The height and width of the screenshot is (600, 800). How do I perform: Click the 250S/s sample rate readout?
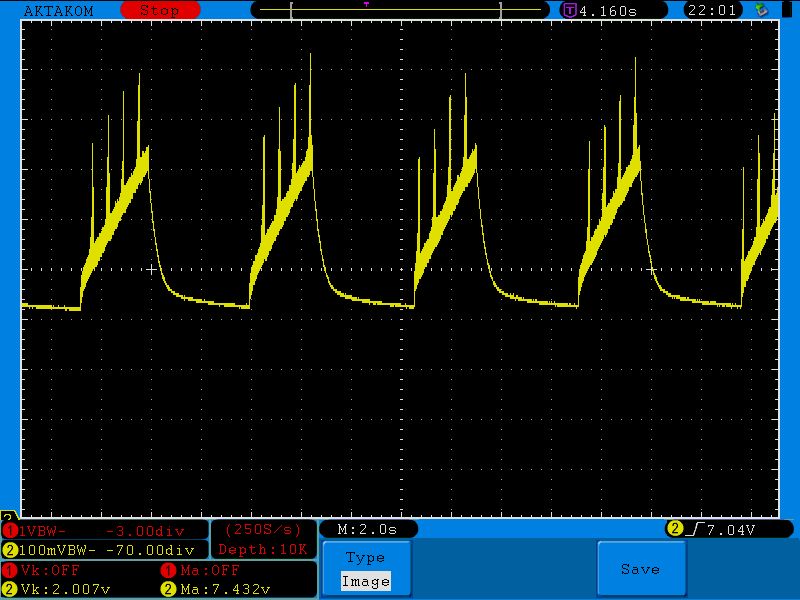pos(263,529)
